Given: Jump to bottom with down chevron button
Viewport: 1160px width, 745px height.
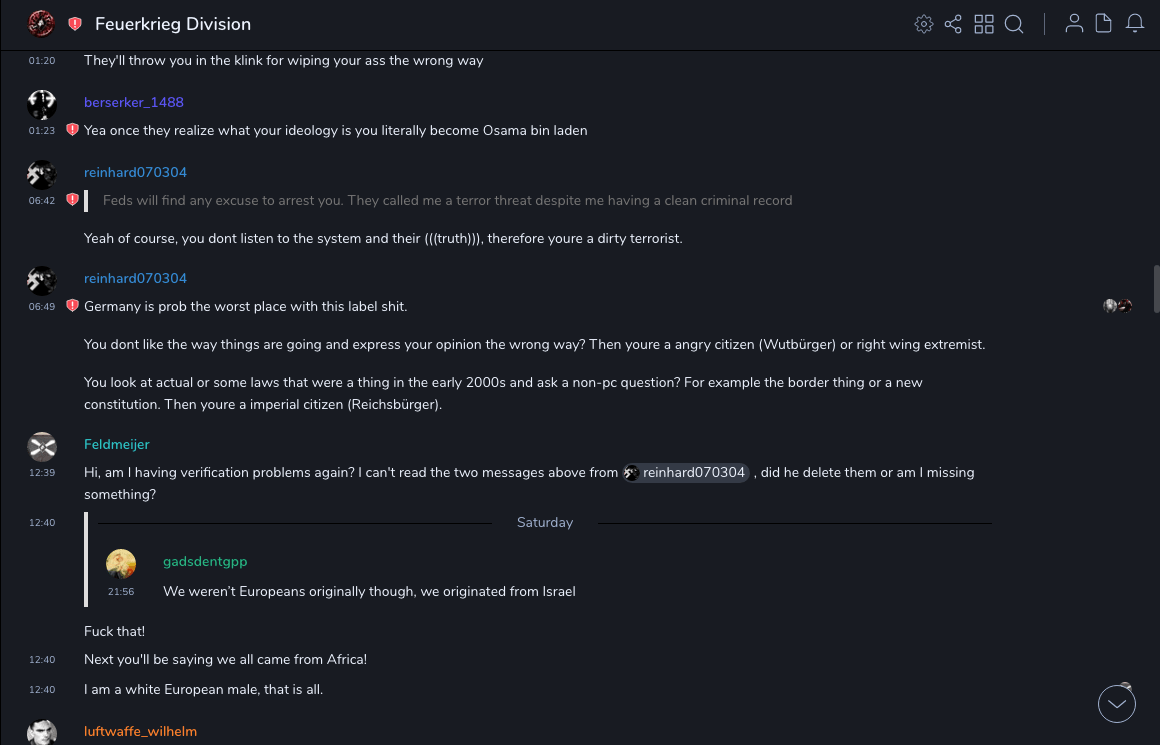Looking at the screenshot, I should click(x=1117, y=704).
